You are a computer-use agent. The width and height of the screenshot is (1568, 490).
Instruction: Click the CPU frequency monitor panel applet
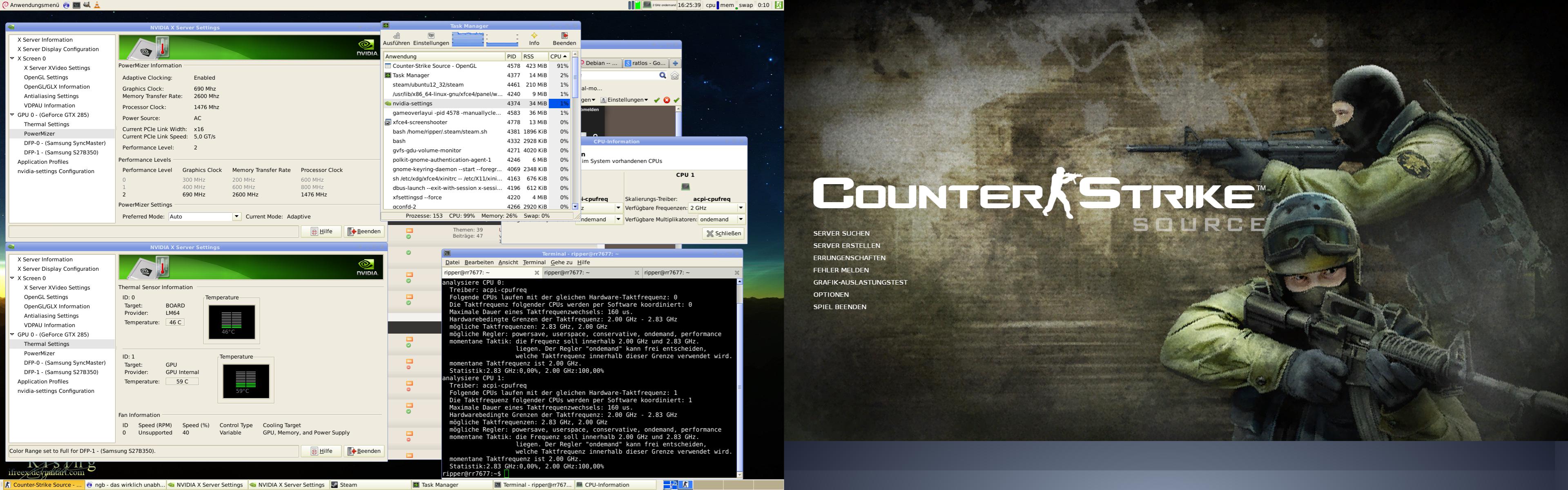tap(659, 5)
